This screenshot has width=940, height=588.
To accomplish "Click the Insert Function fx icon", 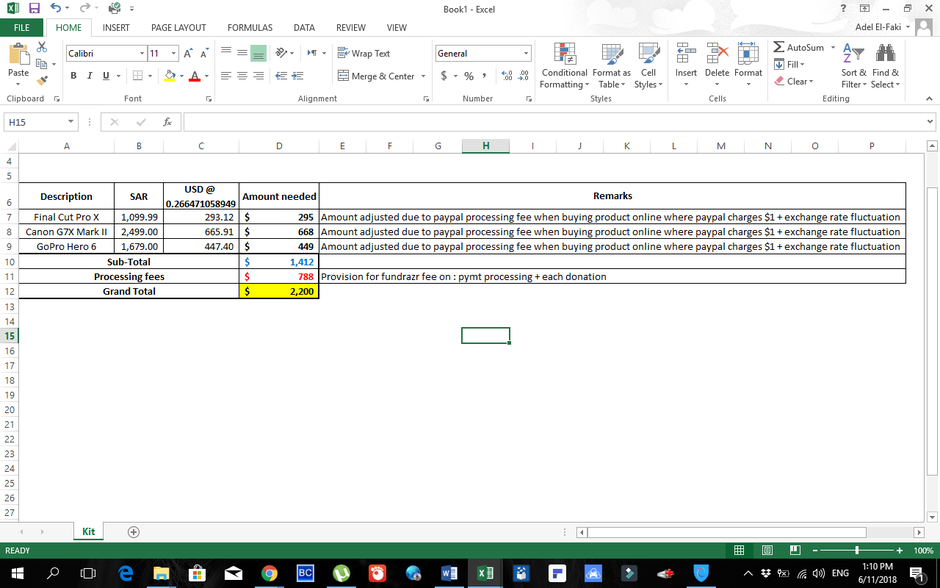I will [167, 122].
